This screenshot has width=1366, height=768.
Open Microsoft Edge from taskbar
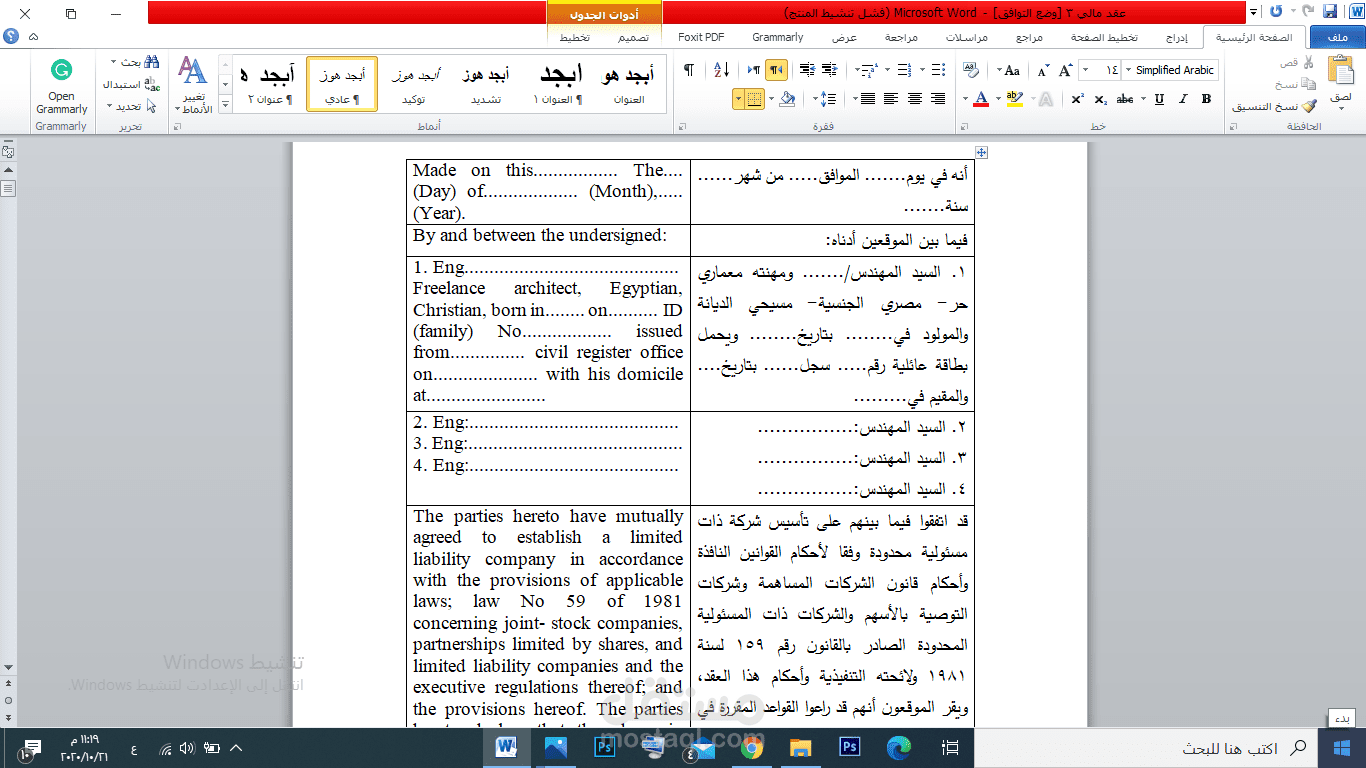[898, 748]
